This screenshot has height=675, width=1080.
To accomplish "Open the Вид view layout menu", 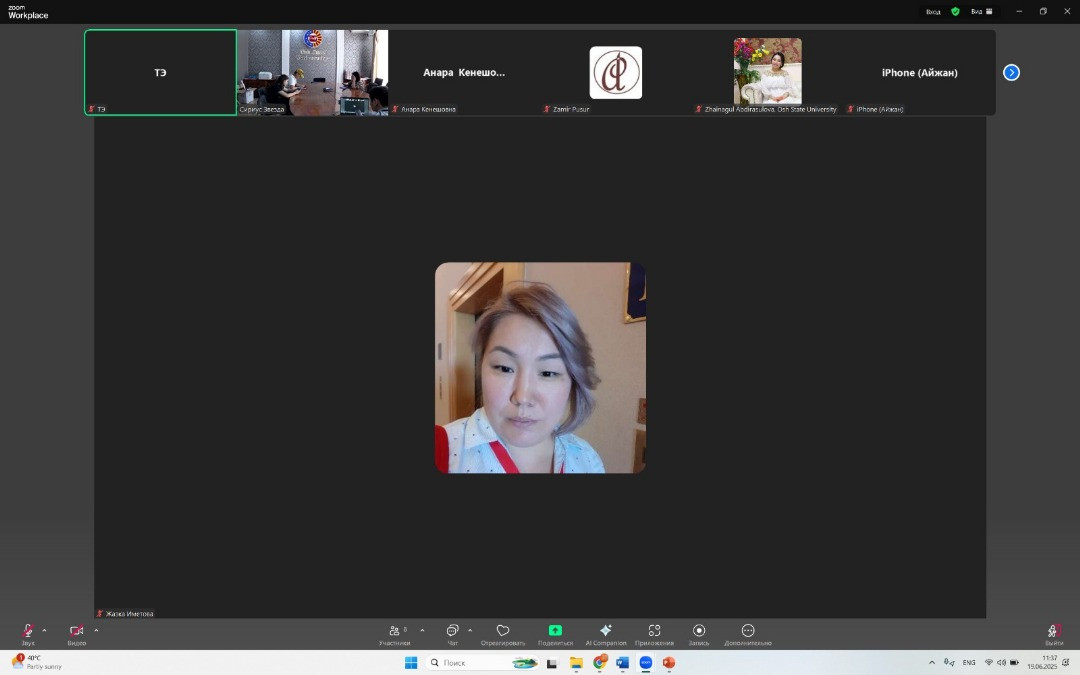I will pos(981,11).
